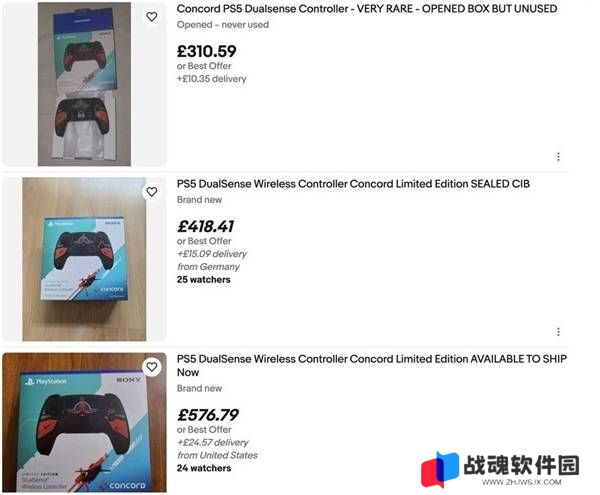The height and width of the screenshot is (495, 600).
Task: Click Best Offer under the £310.59 price
Action: (x=204, y=66)
